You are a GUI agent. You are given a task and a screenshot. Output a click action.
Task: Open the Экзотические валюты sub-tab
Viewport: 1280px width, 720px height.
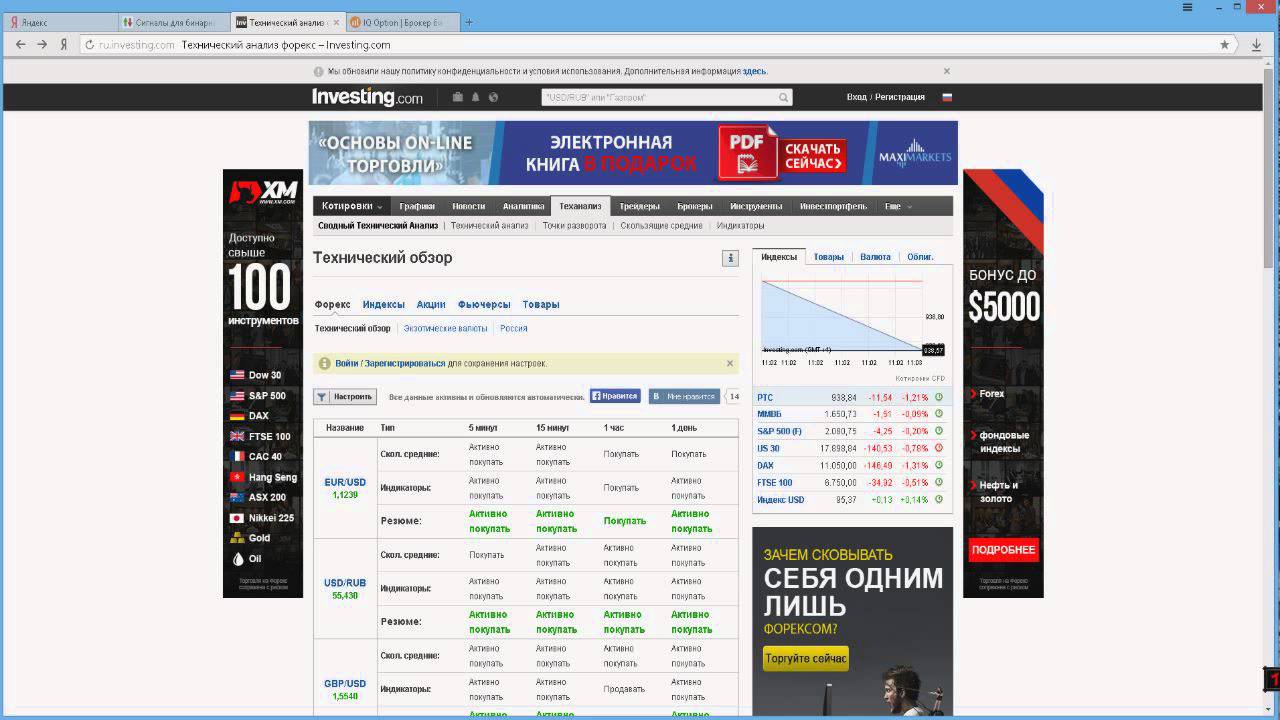446,328
